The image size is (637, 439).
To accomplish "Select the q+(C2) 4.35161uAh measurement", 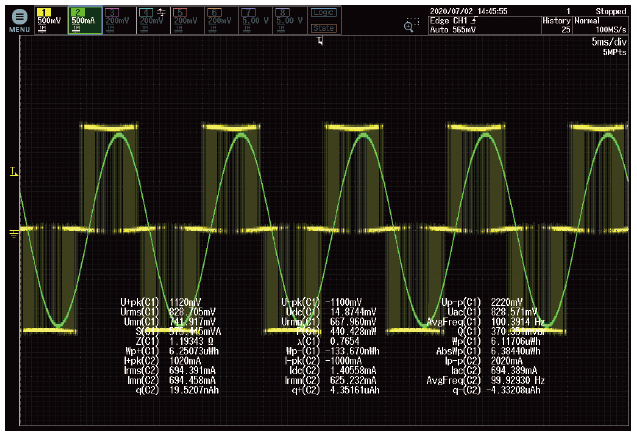I will click(336, 390).
